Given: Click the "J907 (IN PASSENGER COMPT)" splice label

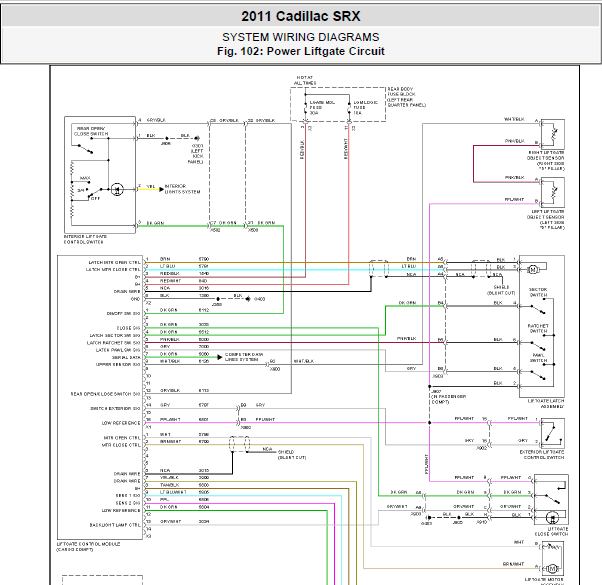Looking at the screenshot, I should [x=448, y=397].
